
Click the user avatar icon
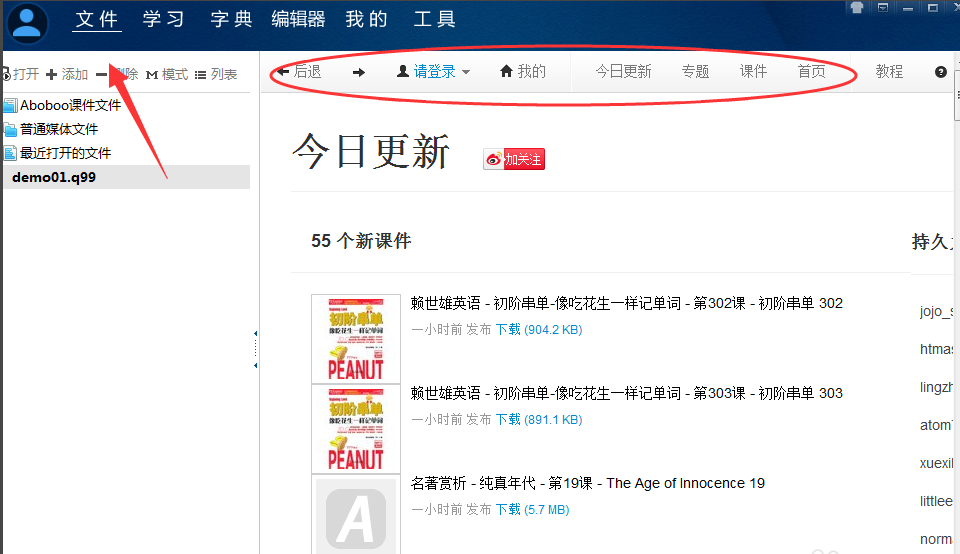pos(27,24)
